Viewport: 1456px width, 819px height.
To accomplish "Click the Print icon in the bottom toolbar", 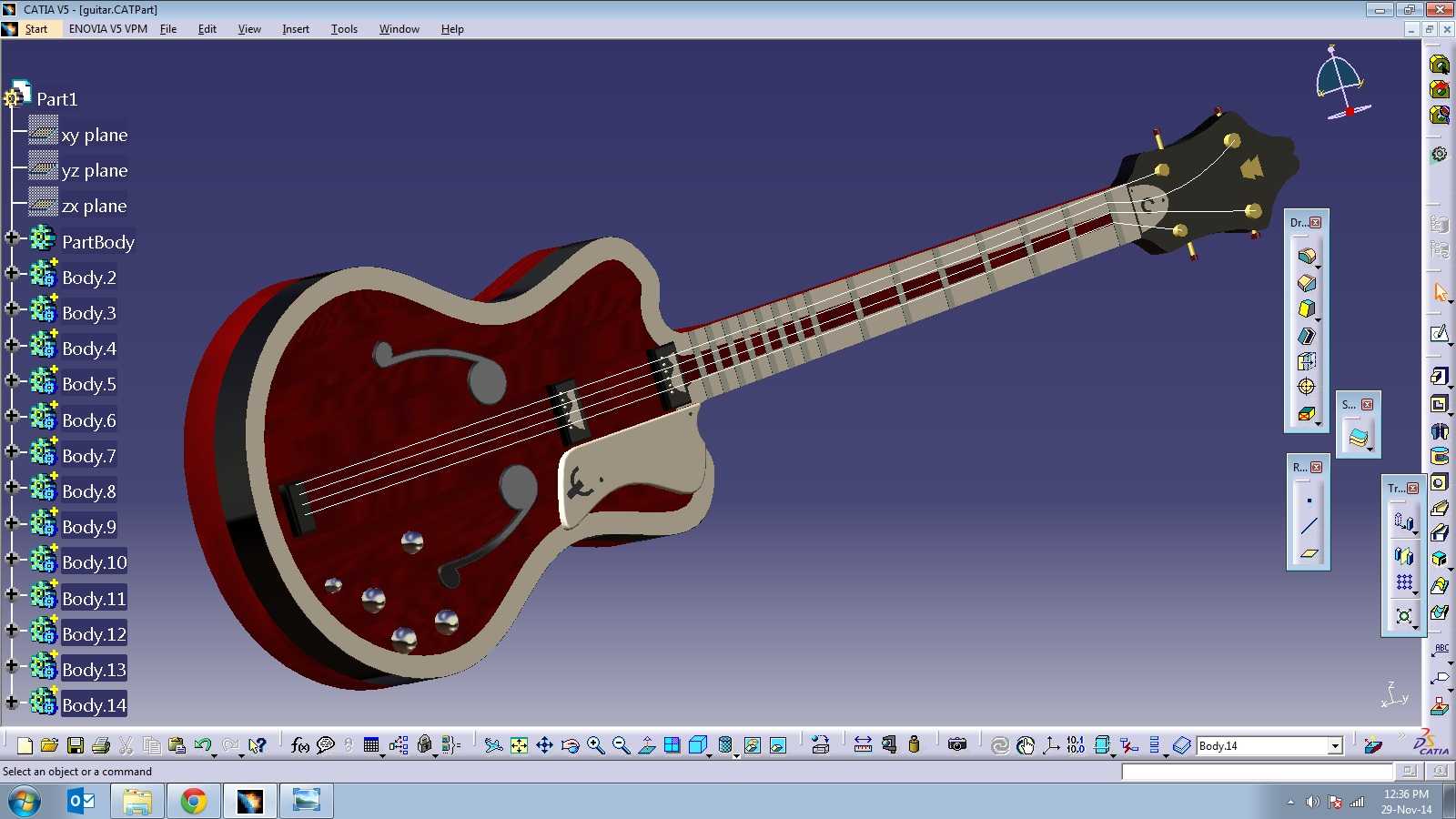I will pyautogui.click(x=101, y=745).
